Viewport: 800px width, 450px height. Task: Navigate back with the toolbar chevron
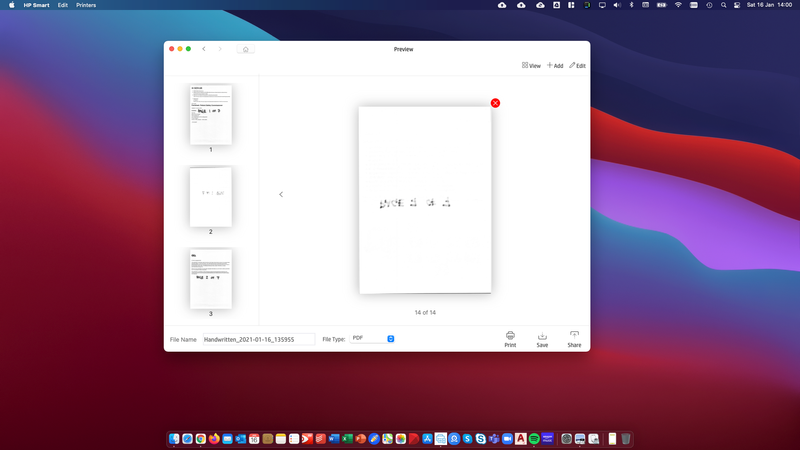[204, 49]
